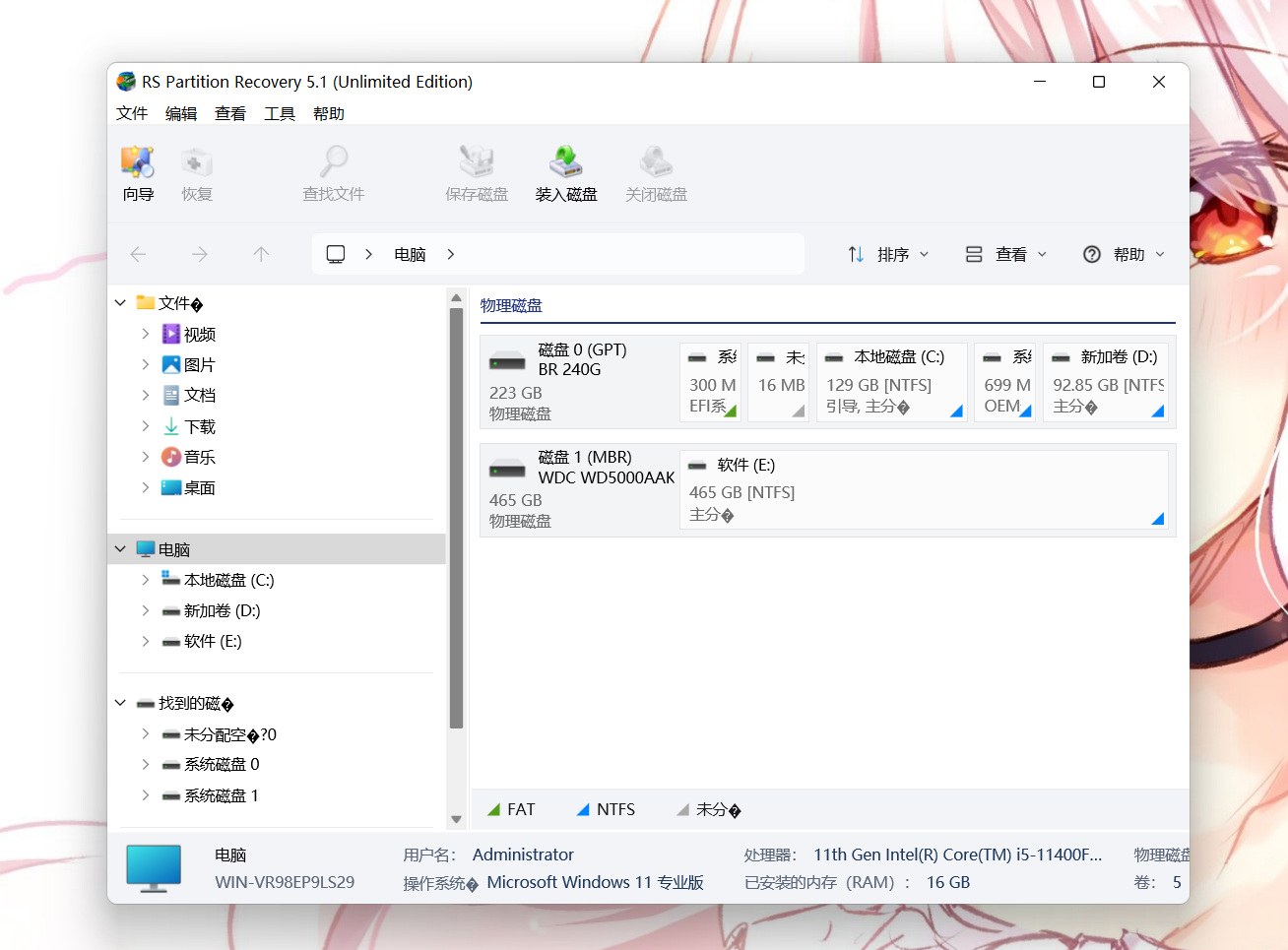Click the 电脑 breadcrumb segment

click(410, 254)
